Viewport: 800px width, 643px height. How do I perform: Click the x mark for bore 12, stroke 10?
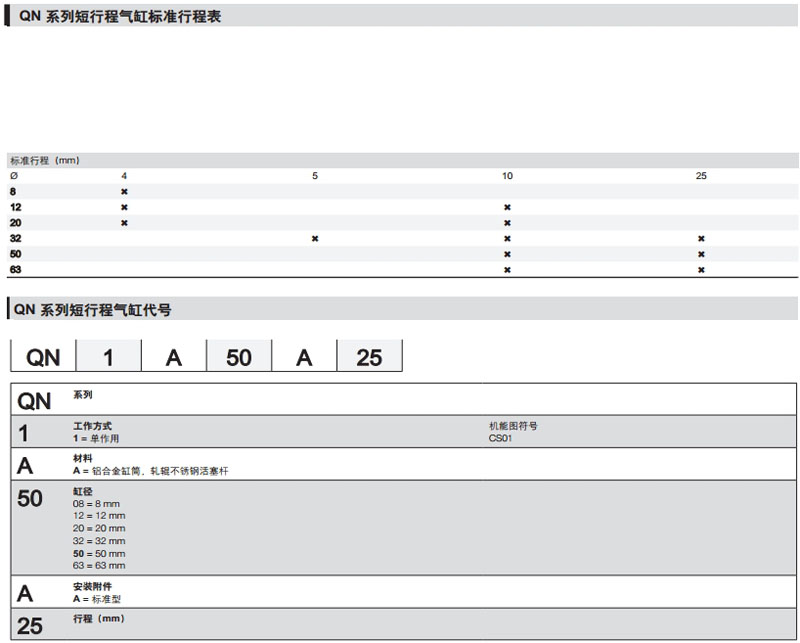(507, 207)
